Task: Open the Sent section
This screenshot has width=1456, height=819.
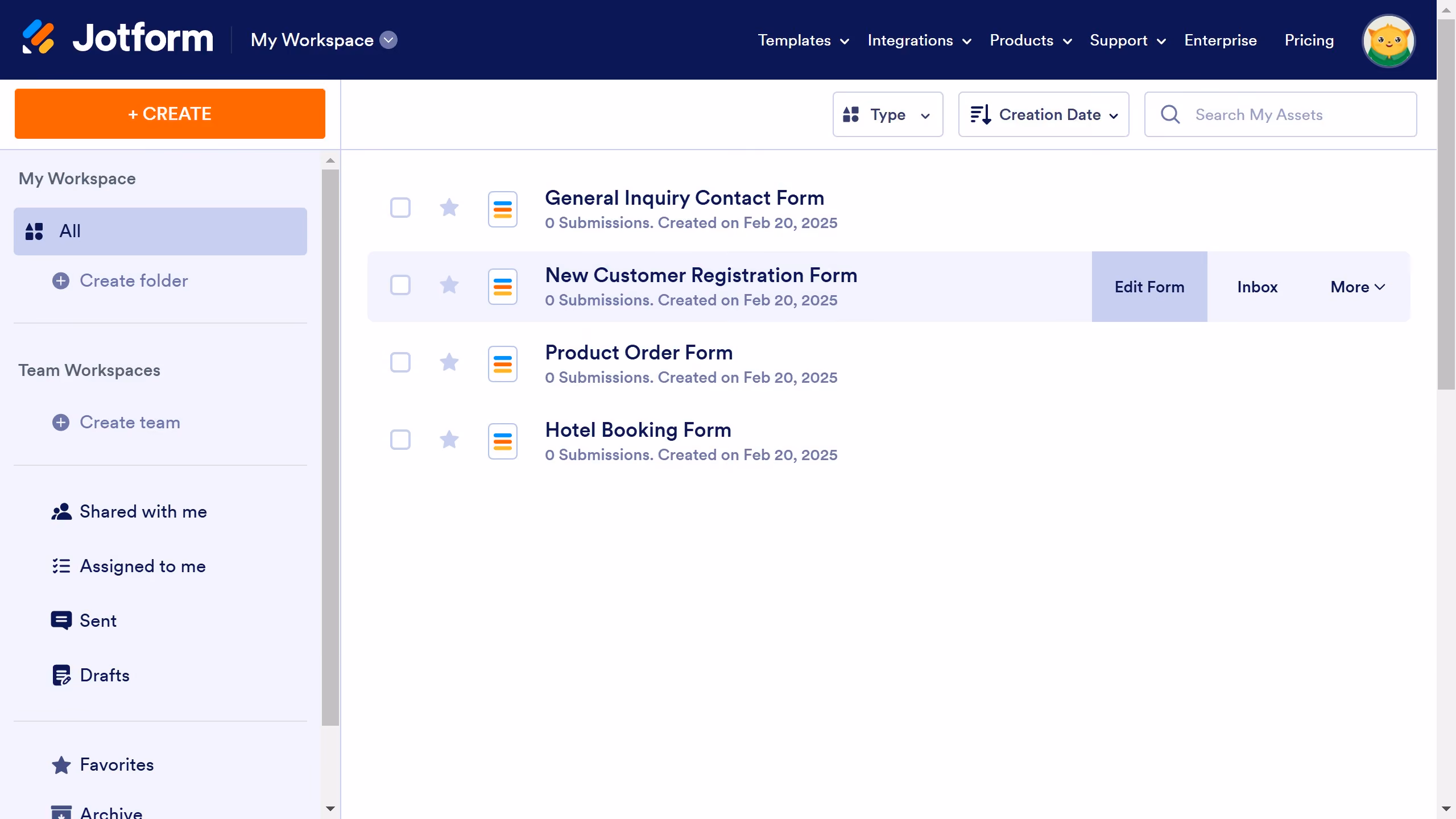Action: click(x=98, y=621)
